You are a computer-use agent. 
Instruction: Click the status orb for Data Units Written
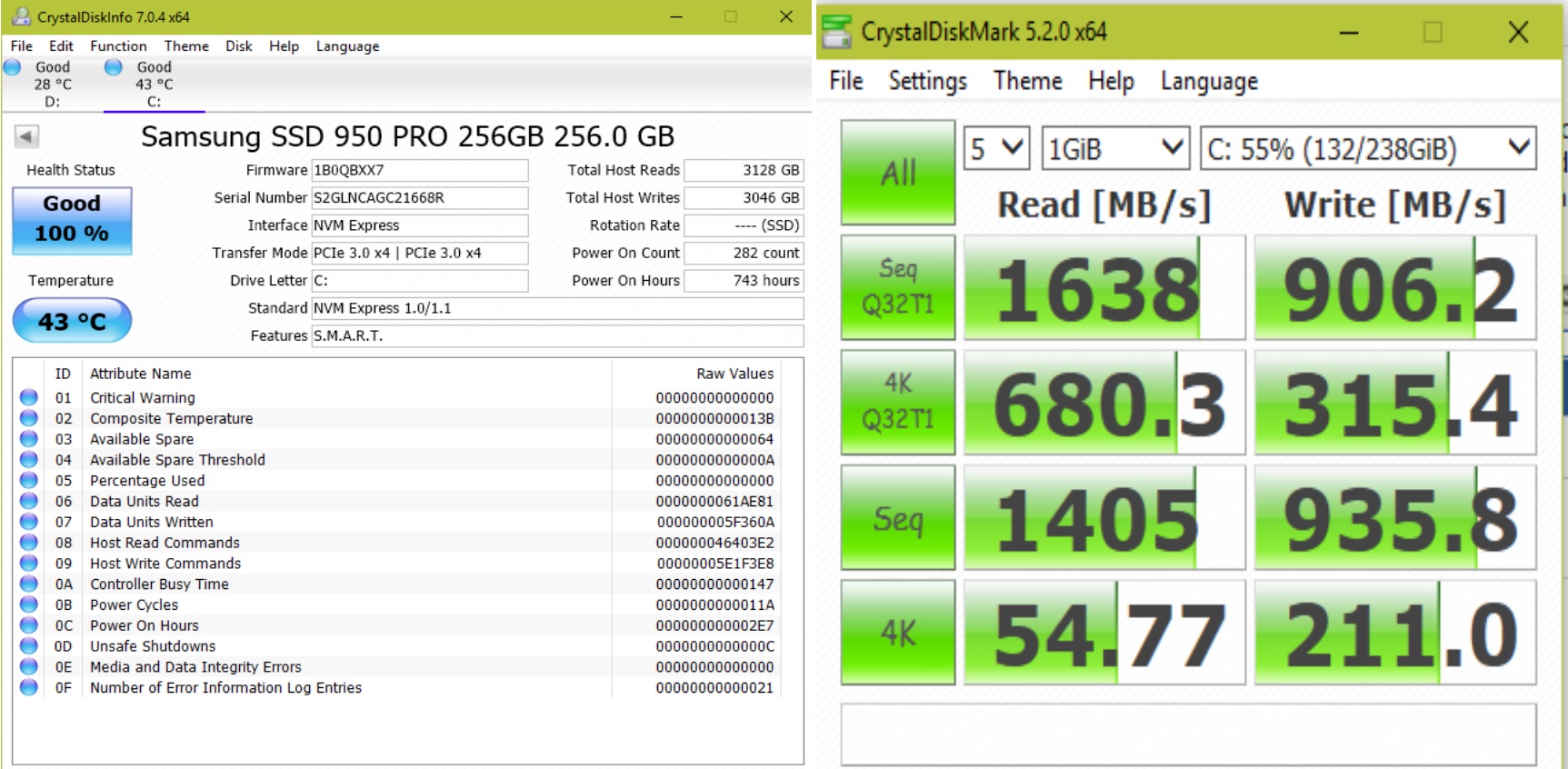click(x=29, y=522)
